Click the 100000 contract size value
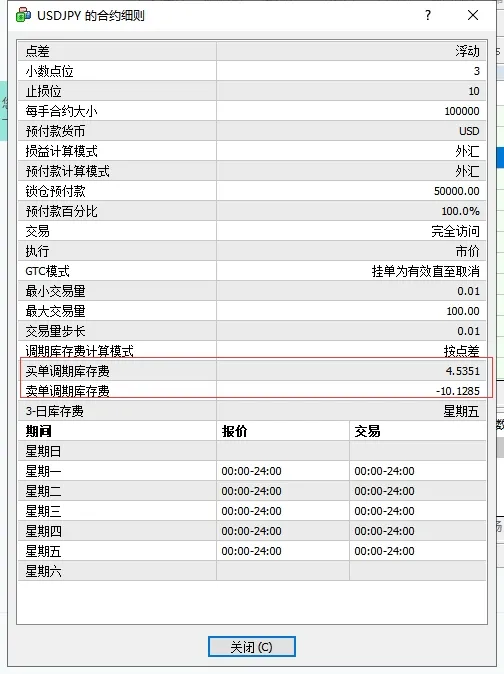Viewport: 504px width, 674px height. (x=462, y=111)
